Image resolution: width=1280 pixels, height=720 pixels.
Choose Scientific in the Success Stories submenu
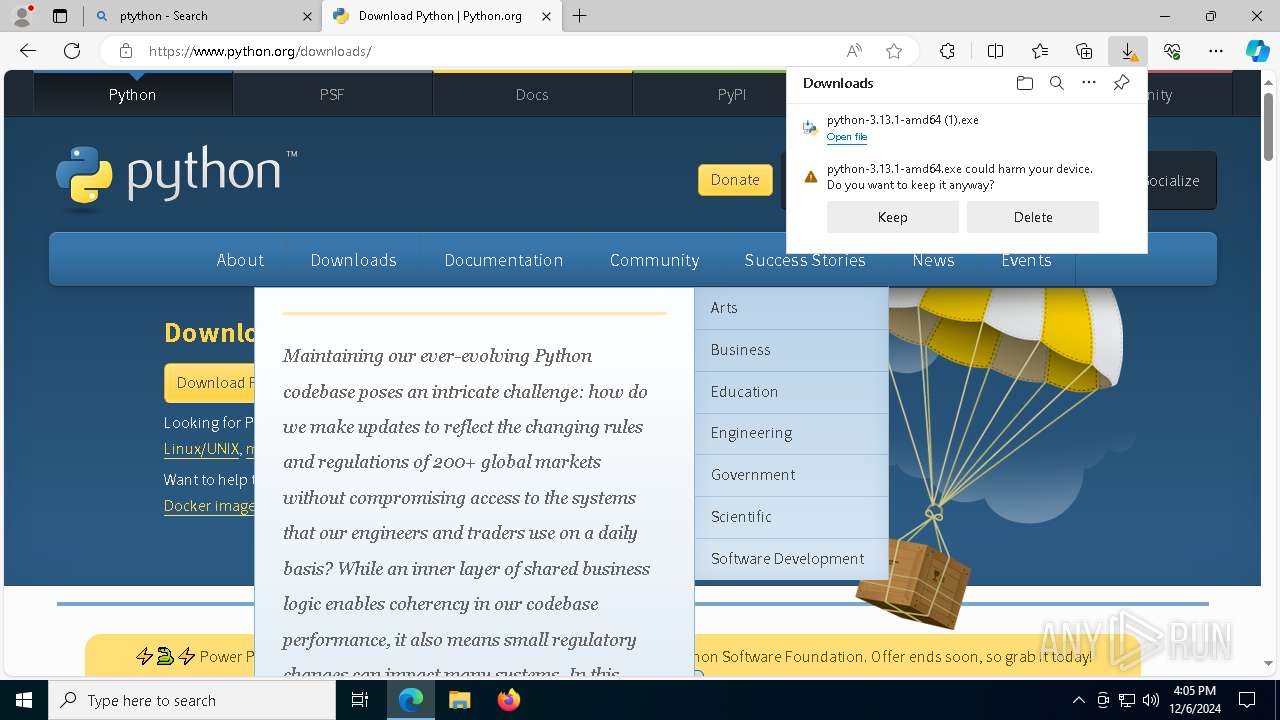point(791,517)
